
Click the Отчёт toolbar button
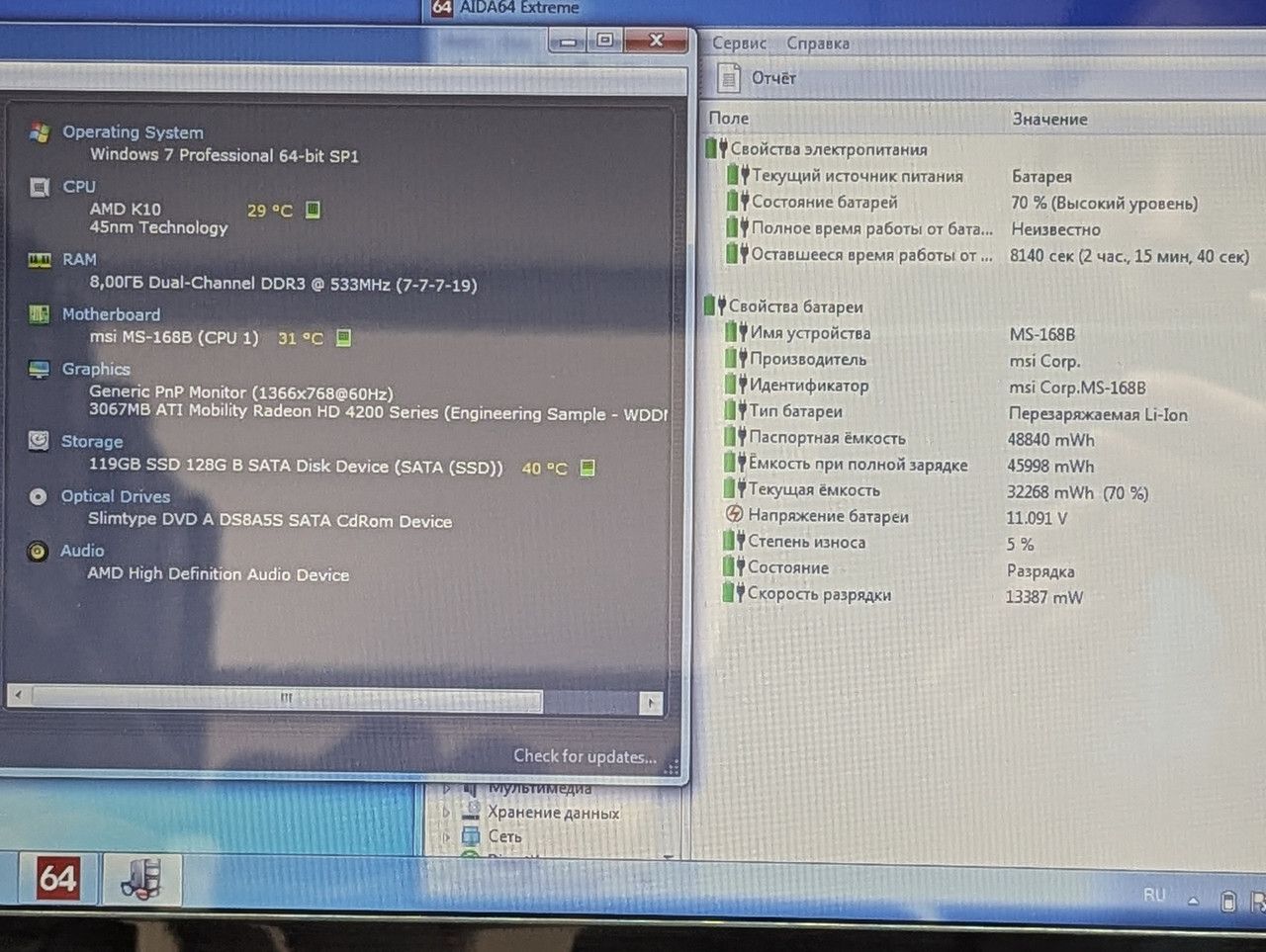point(758,78)
